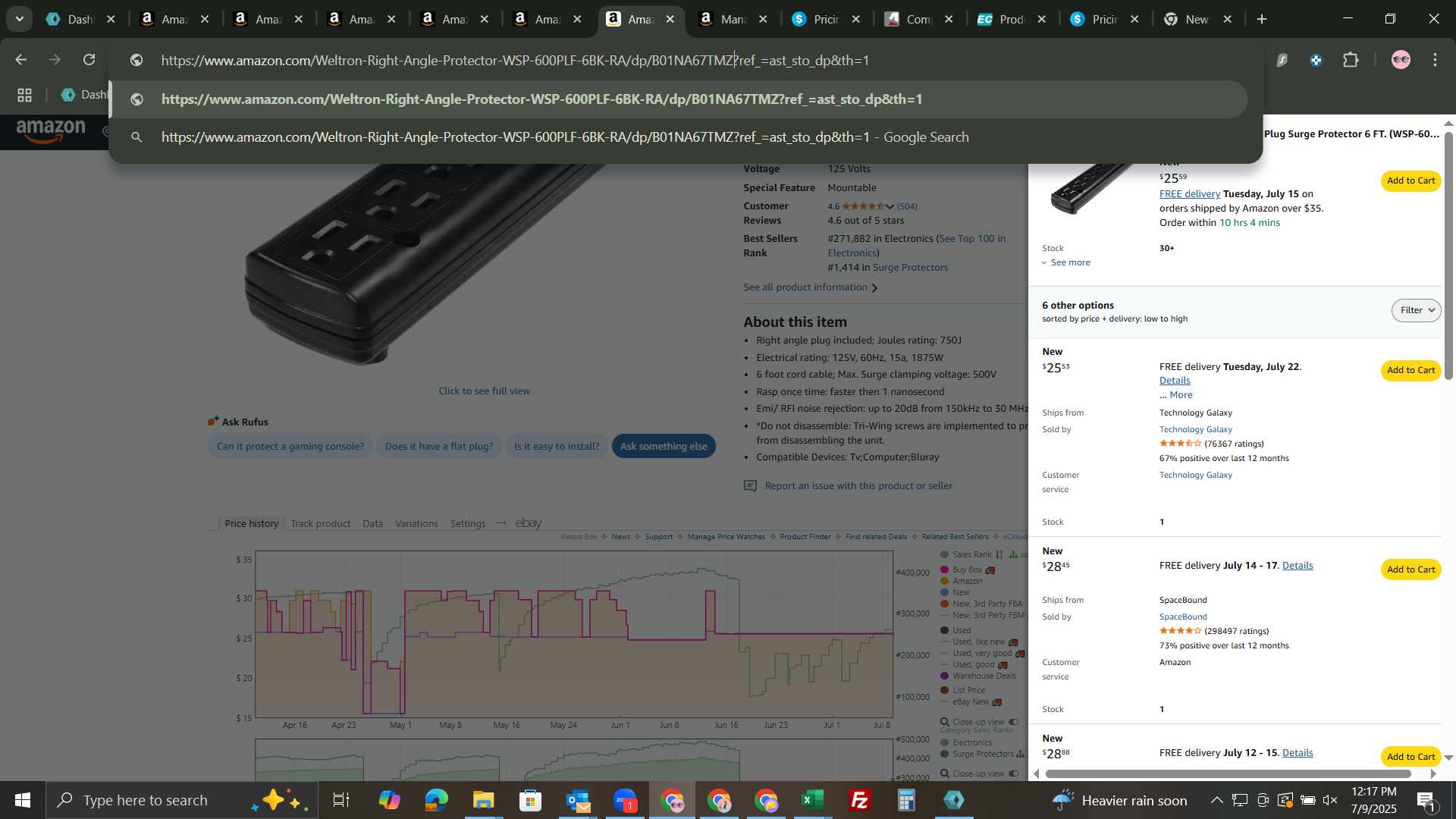
Task: Click the blue cross extension icon
Action: (1316, 60)
